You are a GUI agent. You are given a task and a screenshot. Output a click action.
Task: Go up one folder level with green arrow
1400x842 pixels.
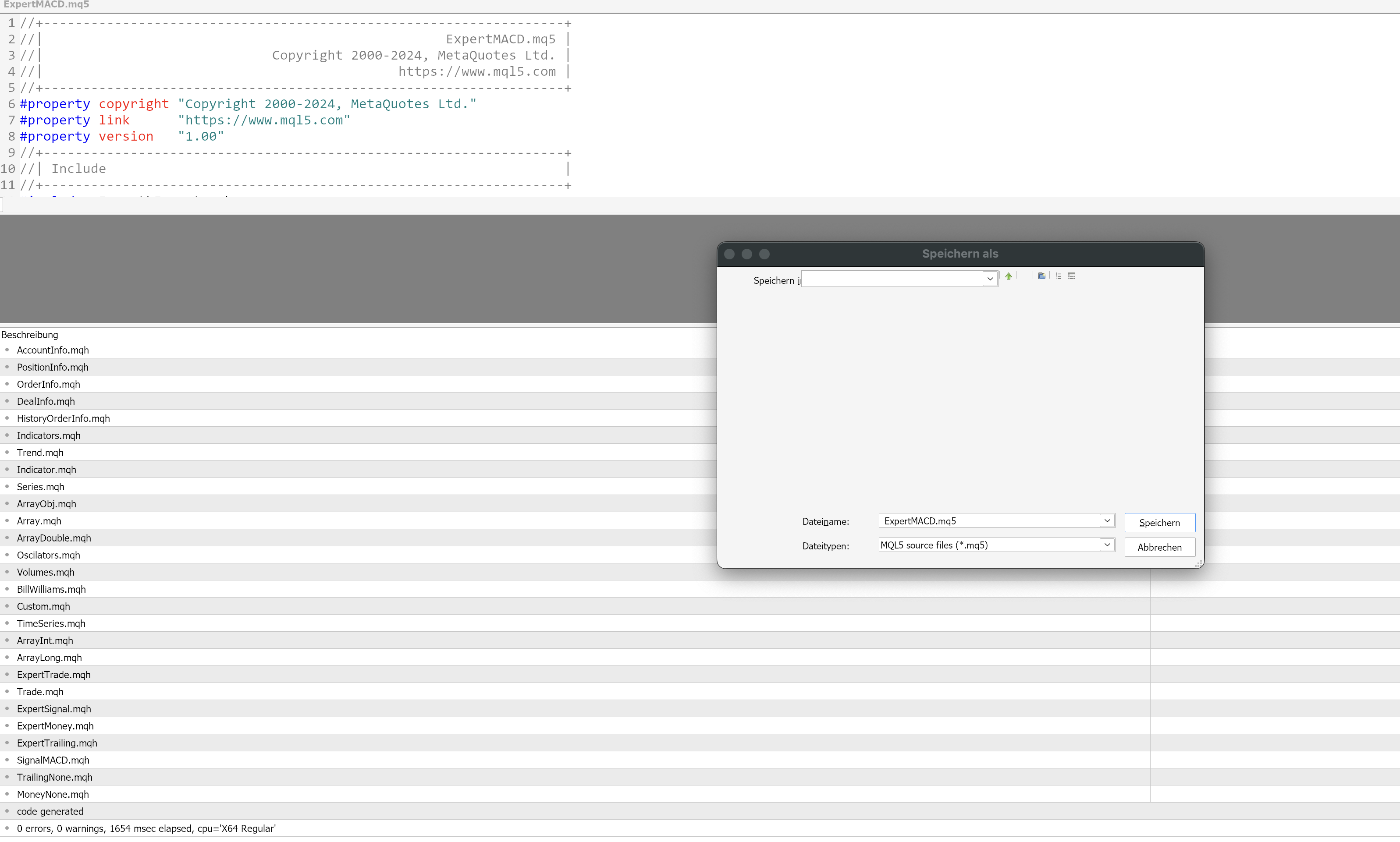coord(1008,276)
